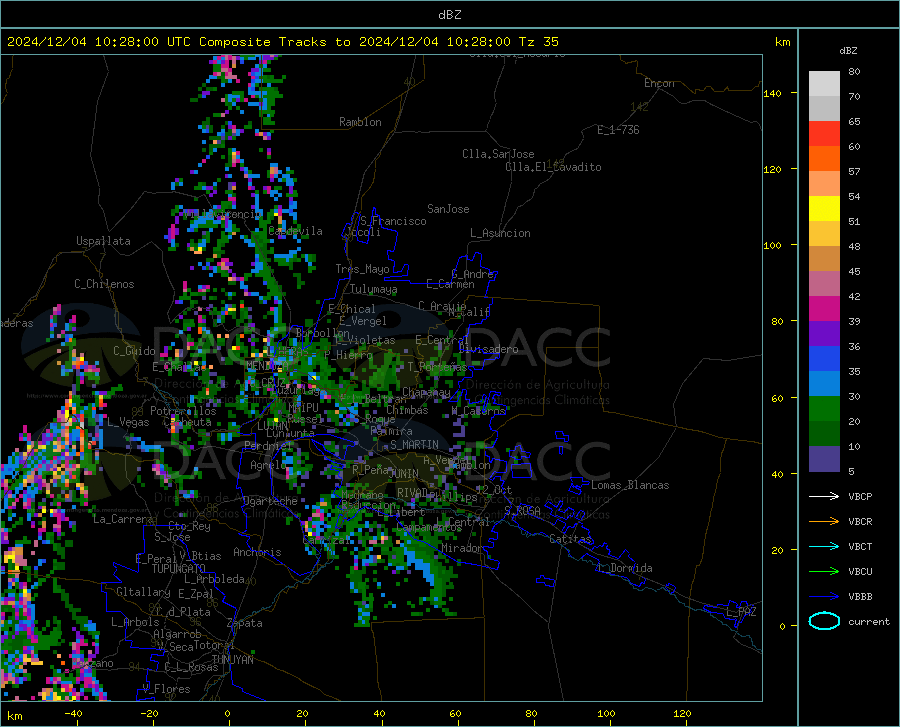The height and width of the screenshot is (727, 900).
Task: Click the 'VBCT' legend label
Action: coord(860,546)
